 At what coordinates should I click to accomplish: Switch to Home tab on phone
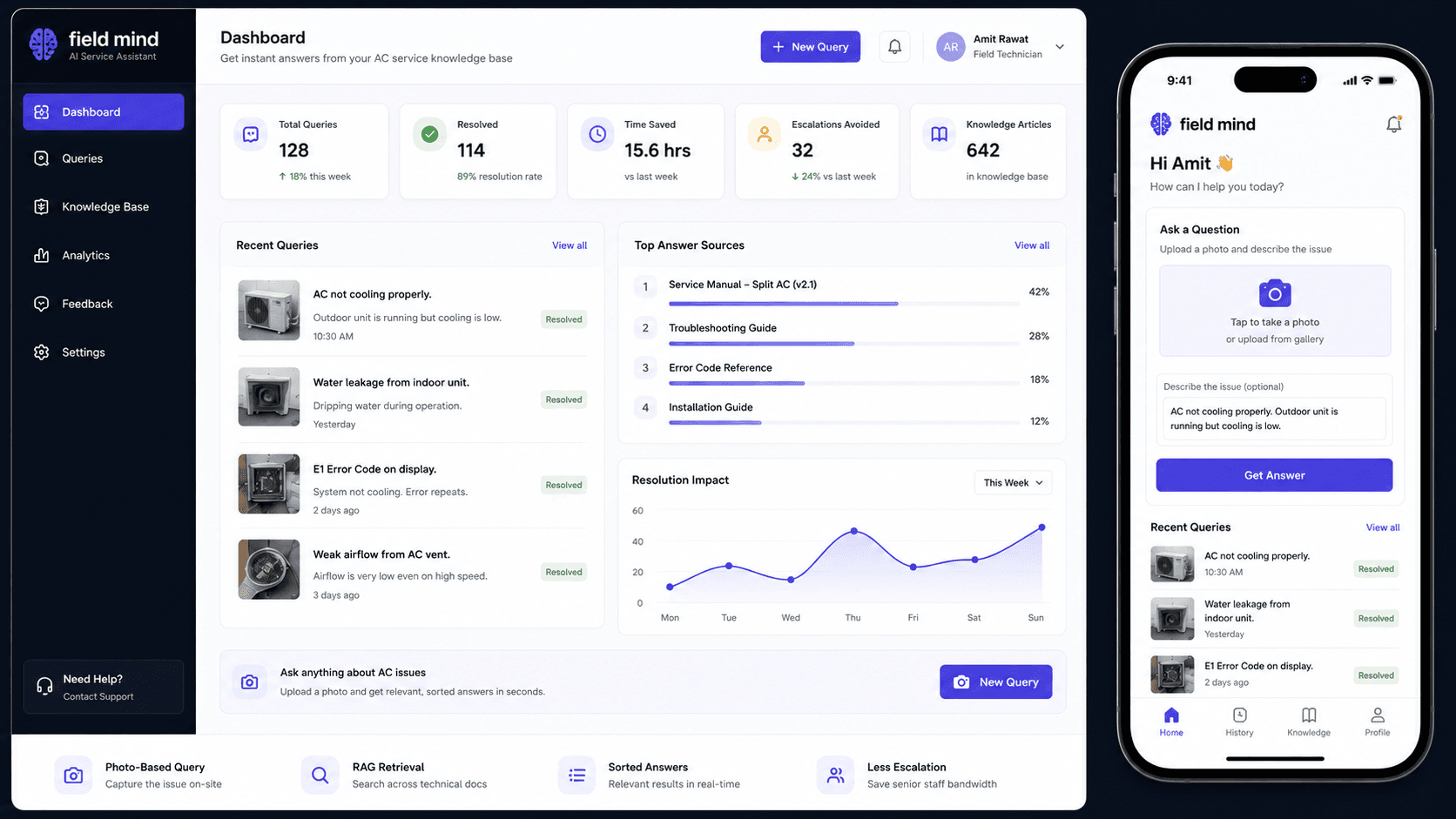tap(1171, 722)
